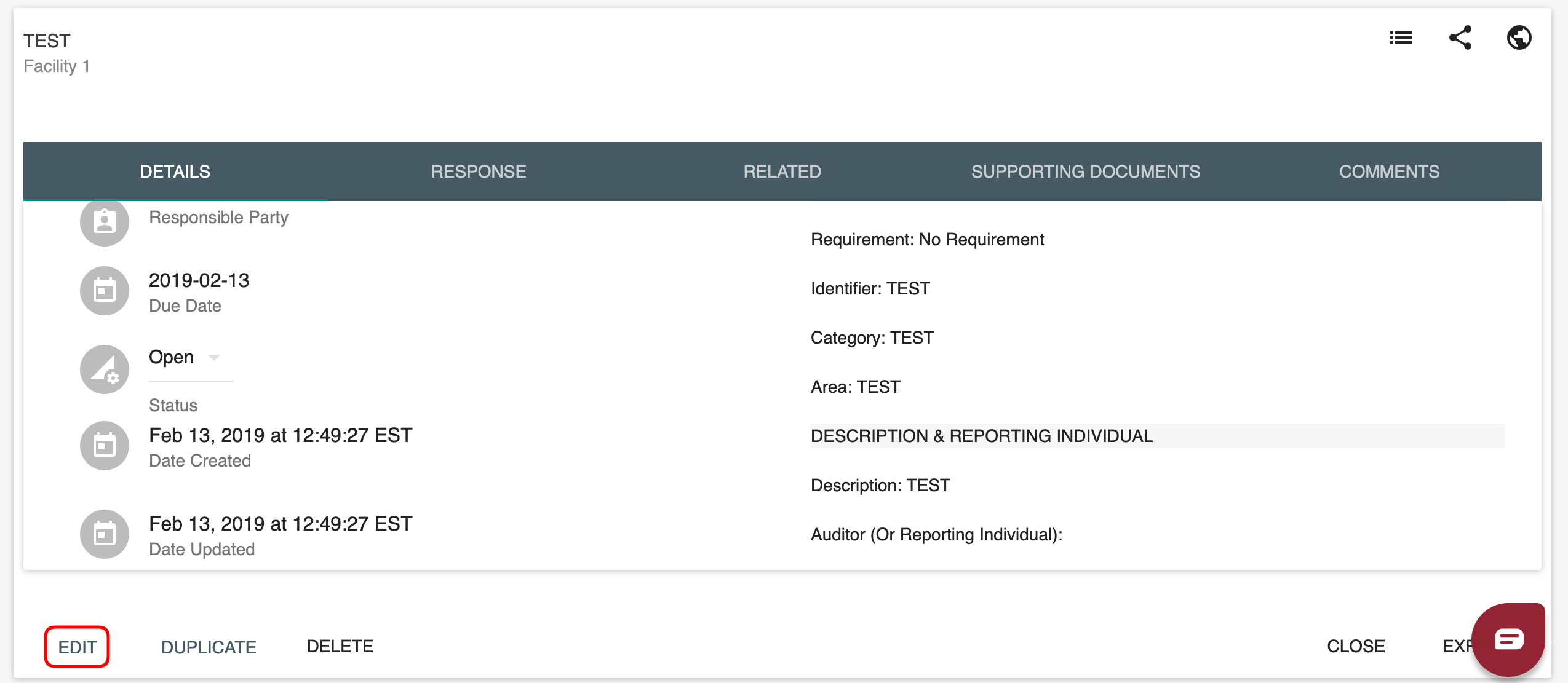Click the globe icon
The image size is (1568, 683).
pyautogui.click(x=1519, y=38)
